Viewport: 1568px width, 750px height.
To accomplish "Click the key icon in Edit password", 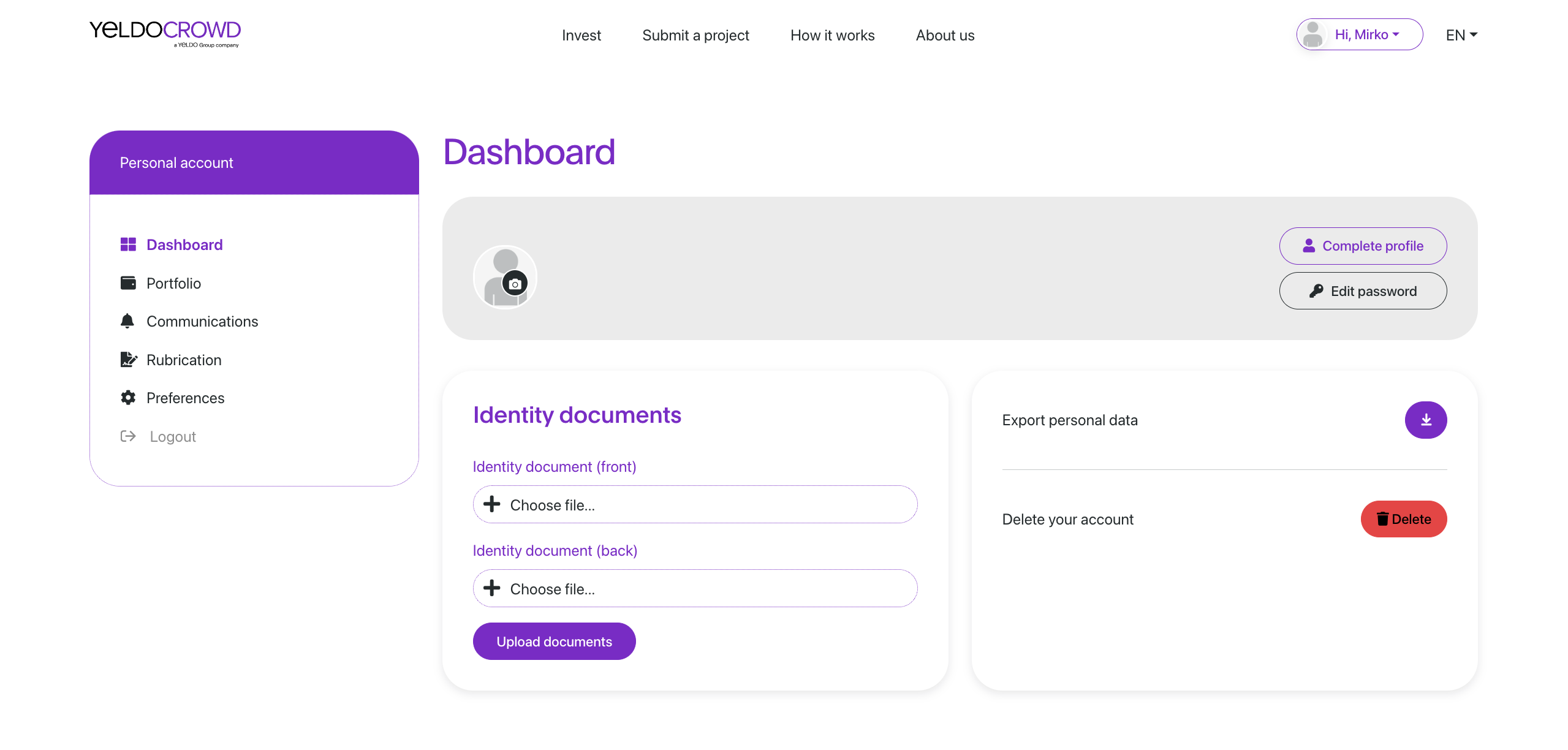I will 1317,291.
